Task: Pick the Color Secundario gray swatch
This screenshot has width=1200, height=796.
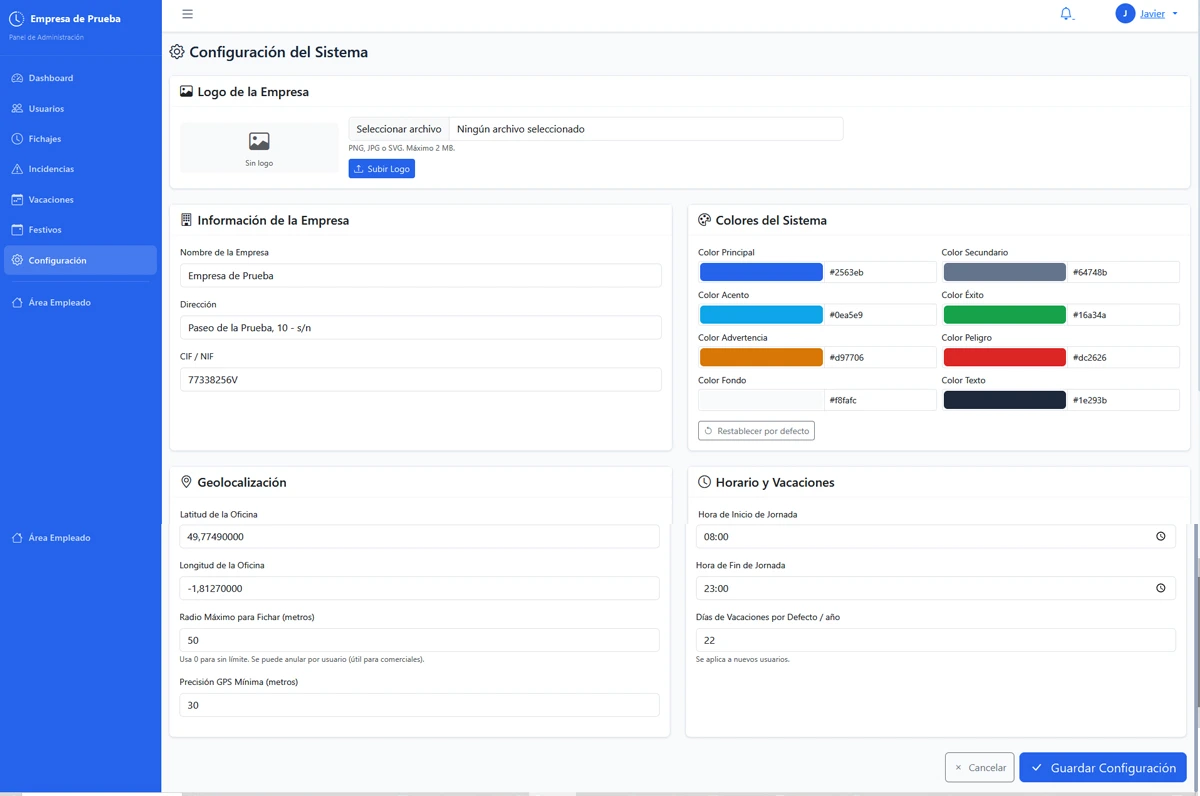Action: click(1005, 272)
